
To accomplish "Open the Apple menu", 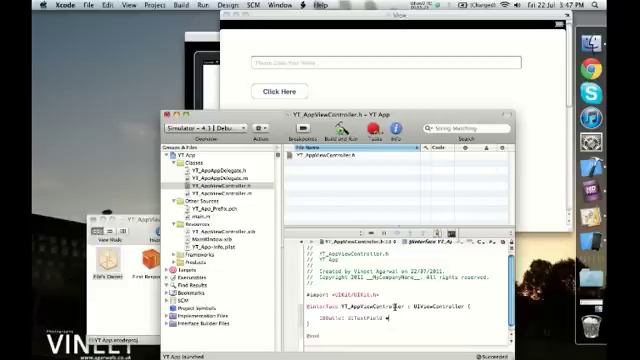I will (43, 5).
